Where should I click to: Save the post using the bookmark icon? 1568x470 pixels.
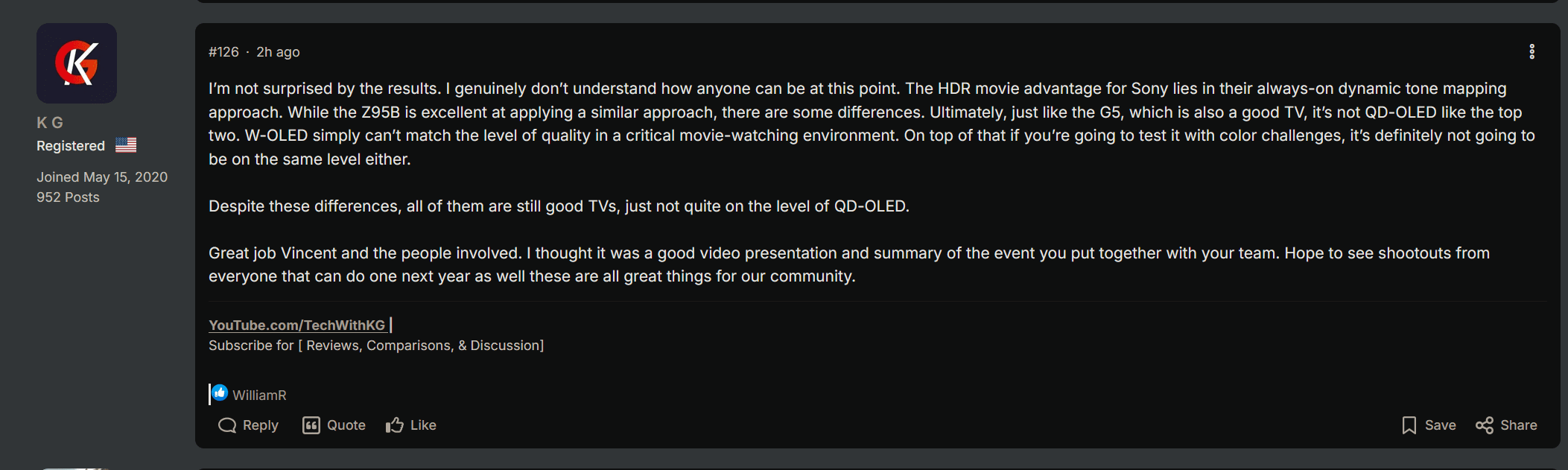(1409, 425)
